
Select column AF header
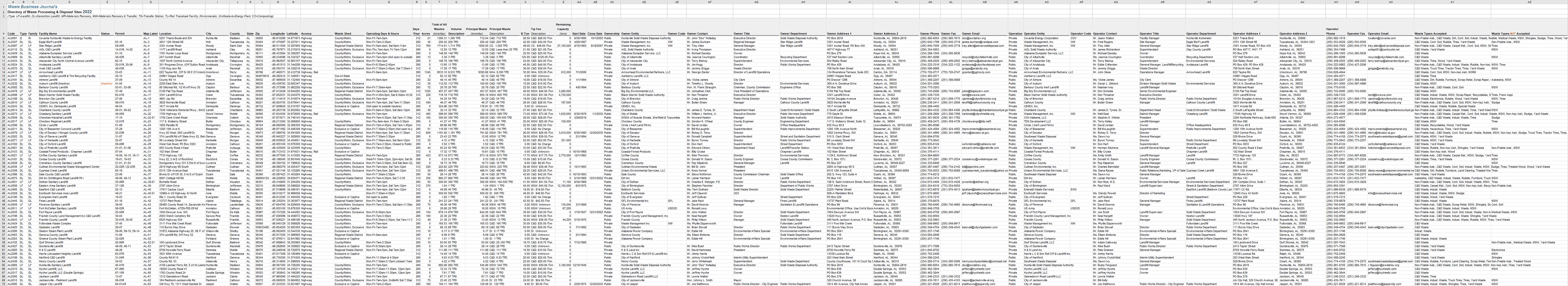click(710, 2)
